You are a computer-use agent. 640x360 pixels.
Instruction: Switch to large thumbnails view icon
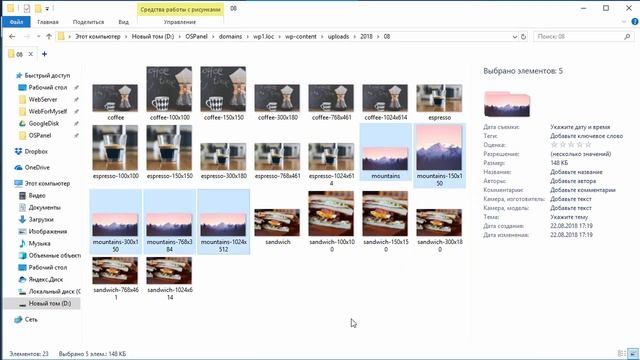pos(633,353)
